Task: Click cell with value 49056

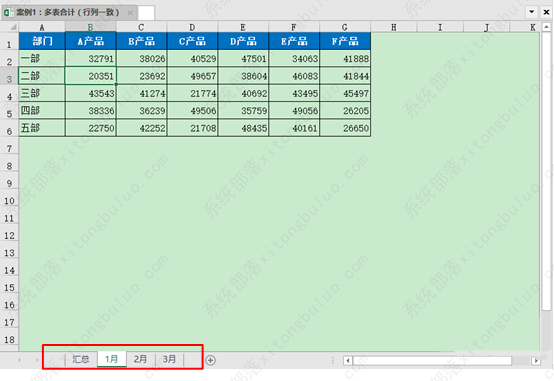Action: [x=294, y=110]
